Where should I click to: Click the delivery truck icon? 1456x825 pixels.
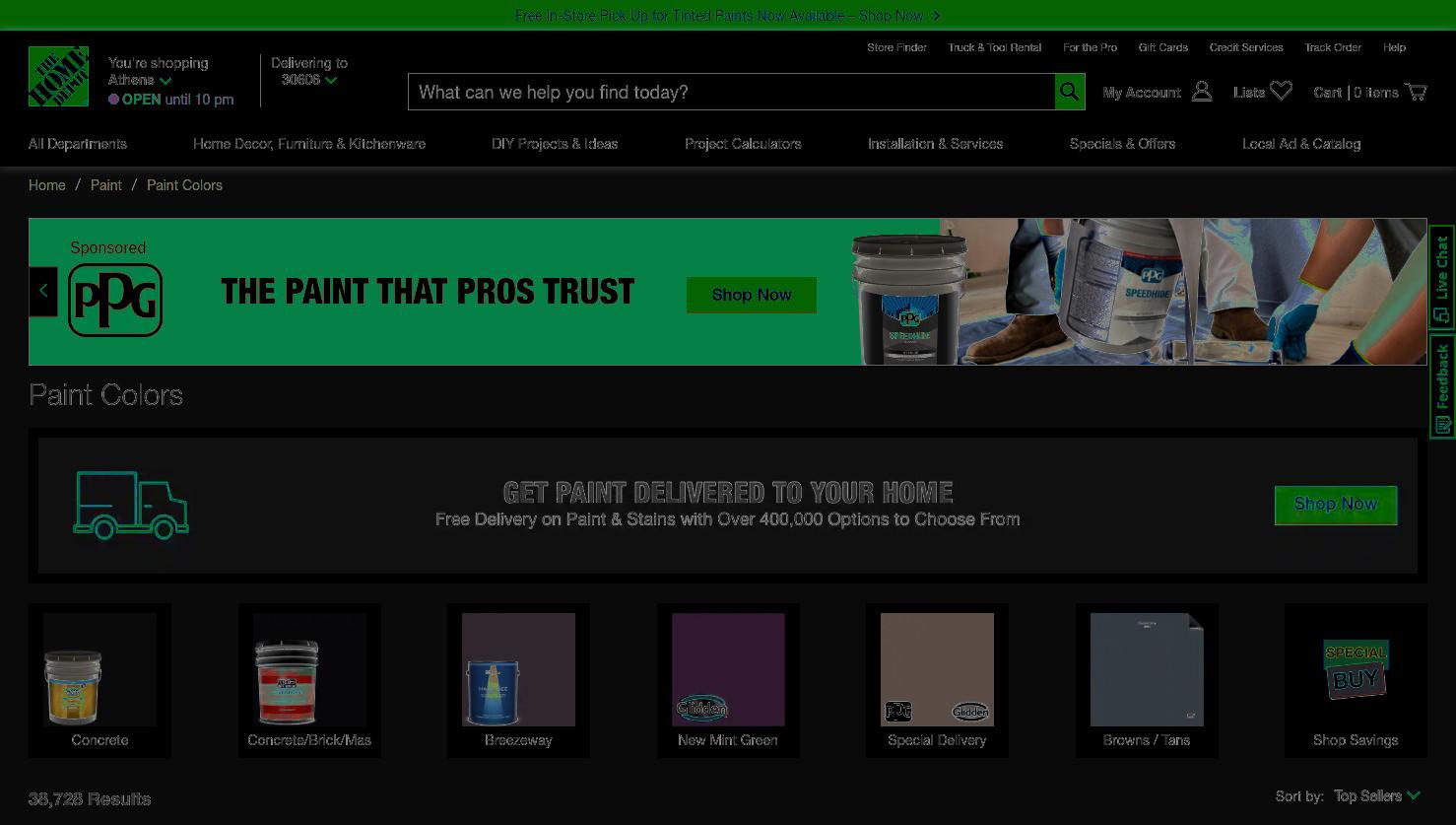pos(131,505)
